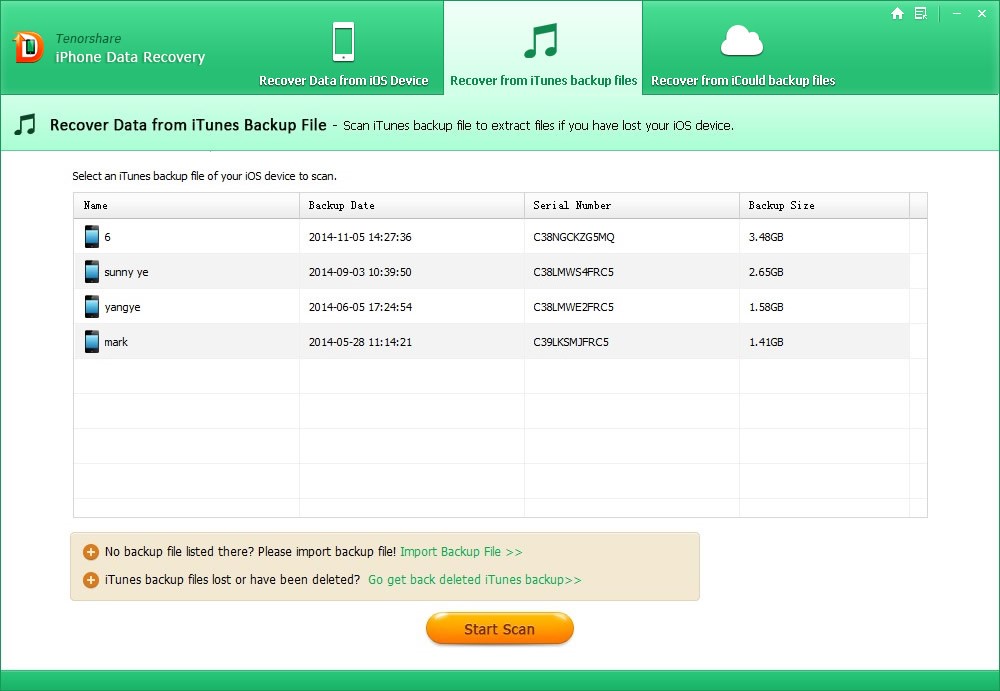Image resolution: width=1000 pixels, height=691 pixels.
Task: Click the home icon in title bar
Action: (x=897, y=13)
